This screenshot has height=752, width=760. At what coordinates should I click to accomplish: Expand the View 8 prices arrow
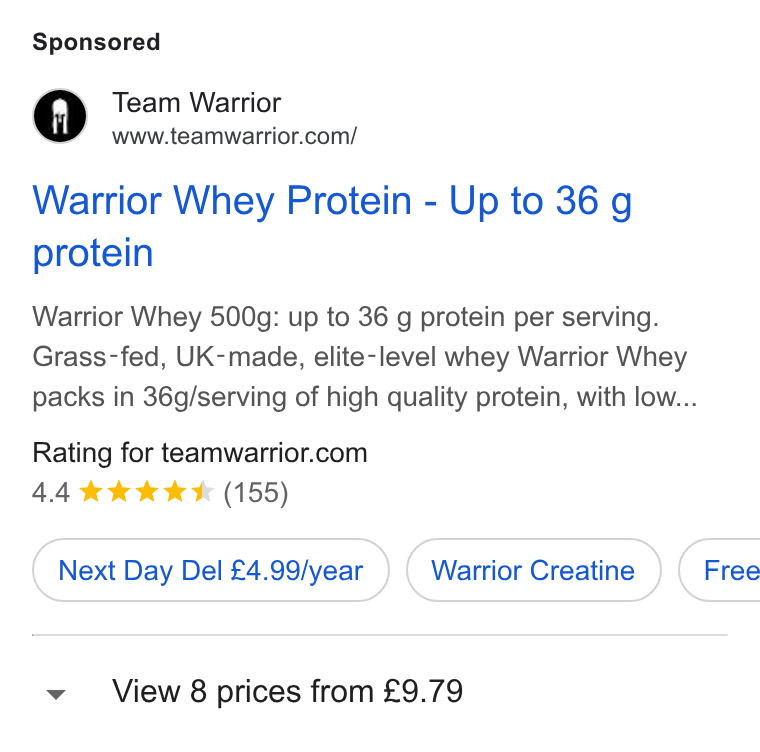pos(56,694)
